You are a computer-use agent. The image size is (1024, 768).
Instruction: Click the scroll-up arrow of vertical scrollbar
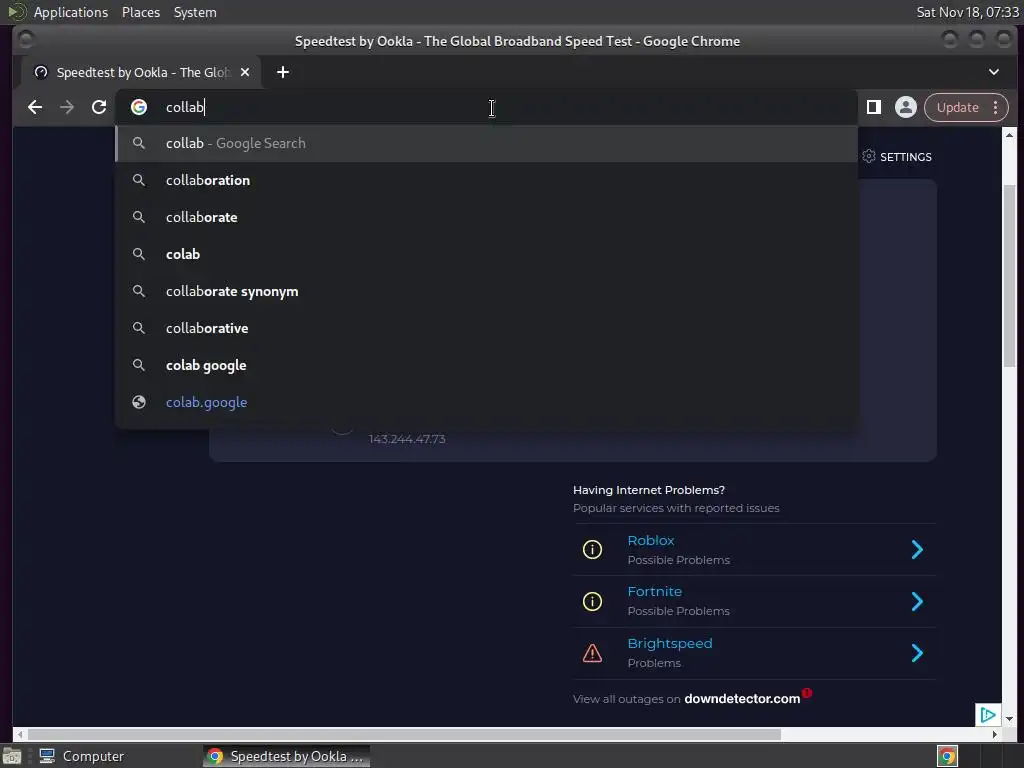point(1009,135)
